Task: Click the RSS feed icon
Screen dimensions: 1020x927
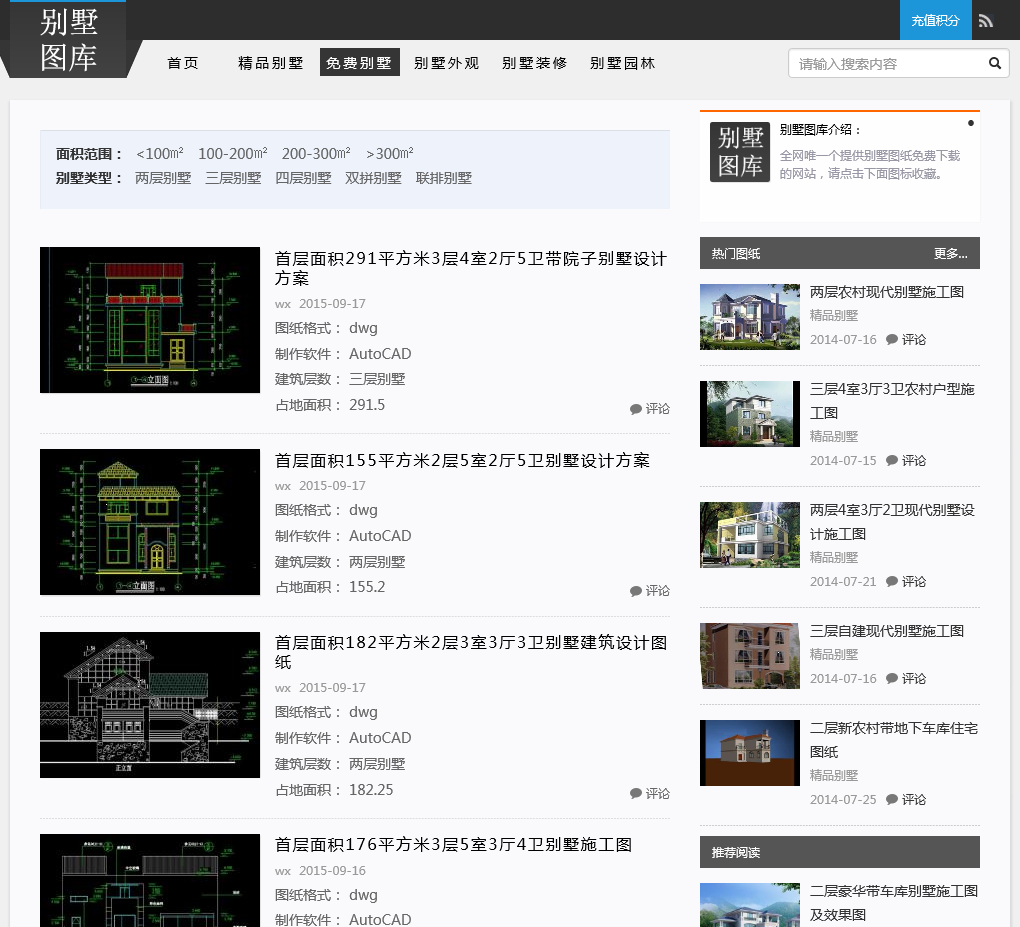Action: [x=986, y=21]
